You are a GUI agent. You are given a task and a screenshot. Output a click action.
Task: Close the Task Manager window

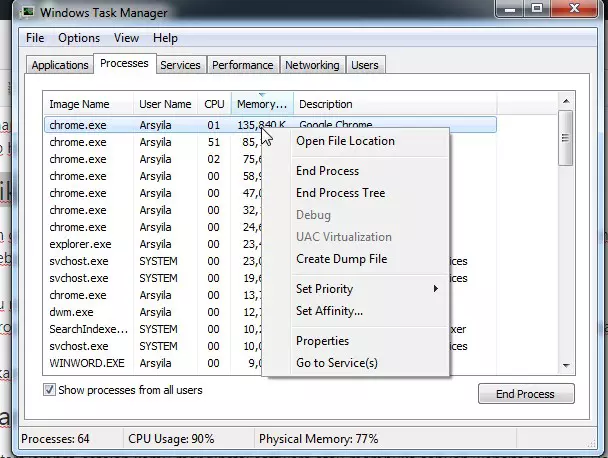(574, 9)
